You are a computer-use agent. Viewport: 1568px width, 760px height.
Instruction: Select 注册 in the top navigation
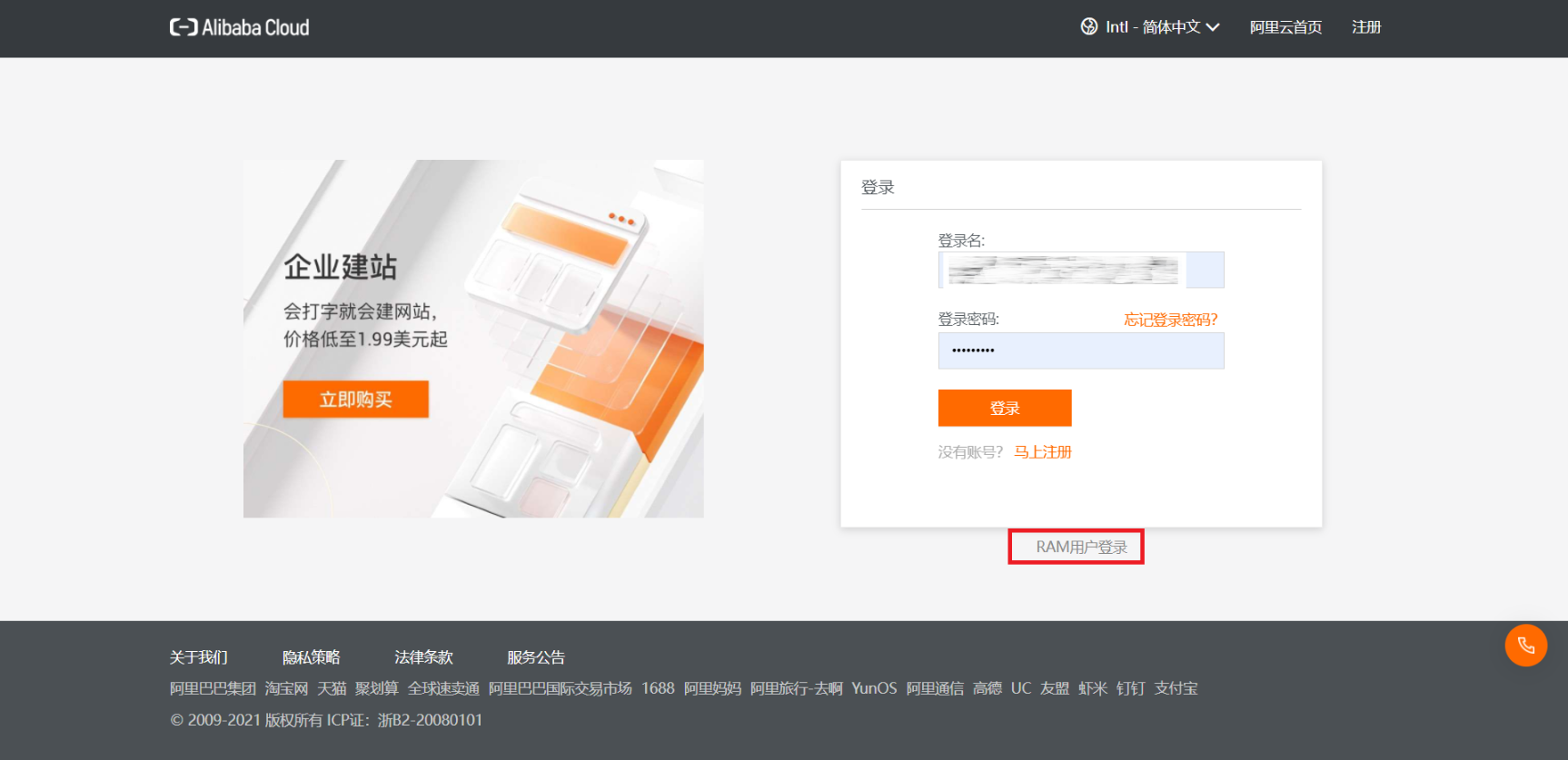point(1365,27)
